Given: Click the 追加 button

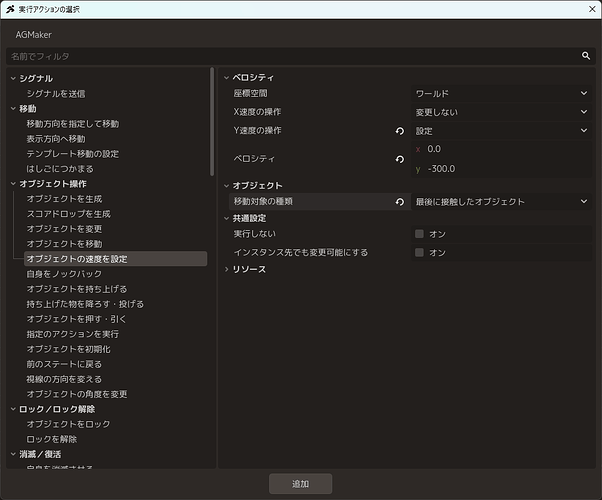Looking at the screenshot, I should pos(300,484).
